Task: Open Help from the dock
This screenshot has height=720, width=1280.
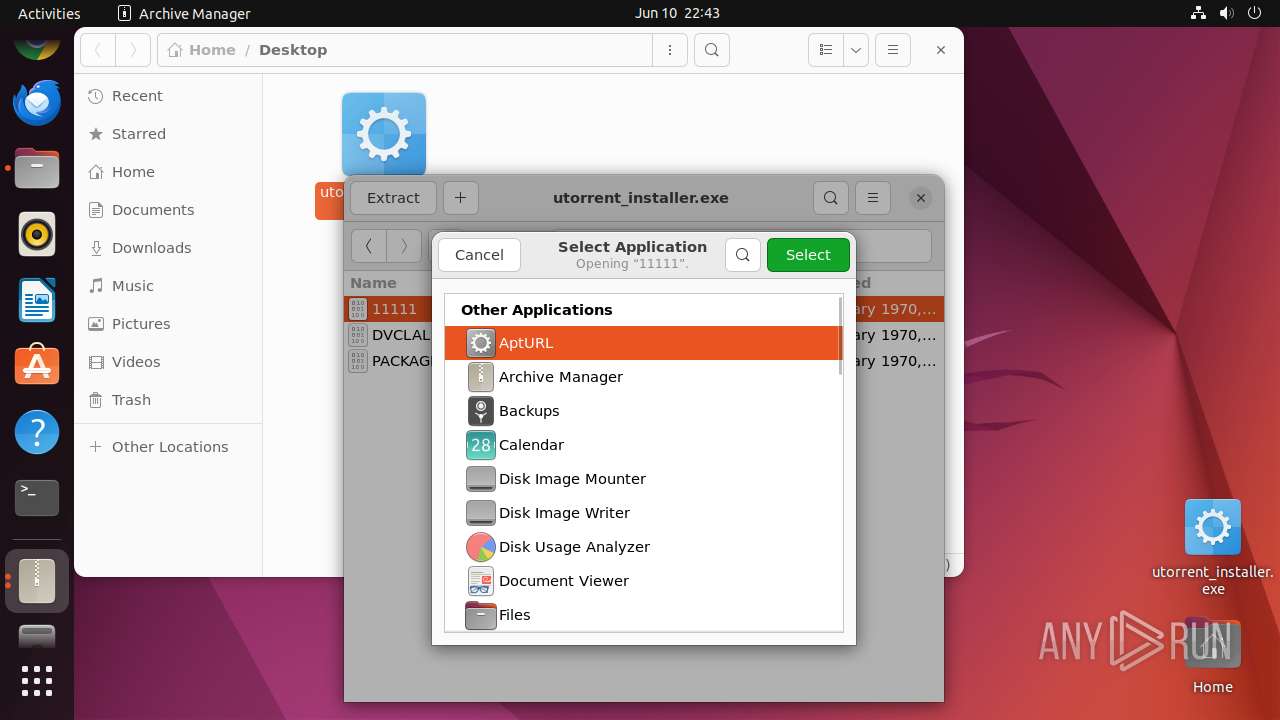Action: tap(37, 432)
